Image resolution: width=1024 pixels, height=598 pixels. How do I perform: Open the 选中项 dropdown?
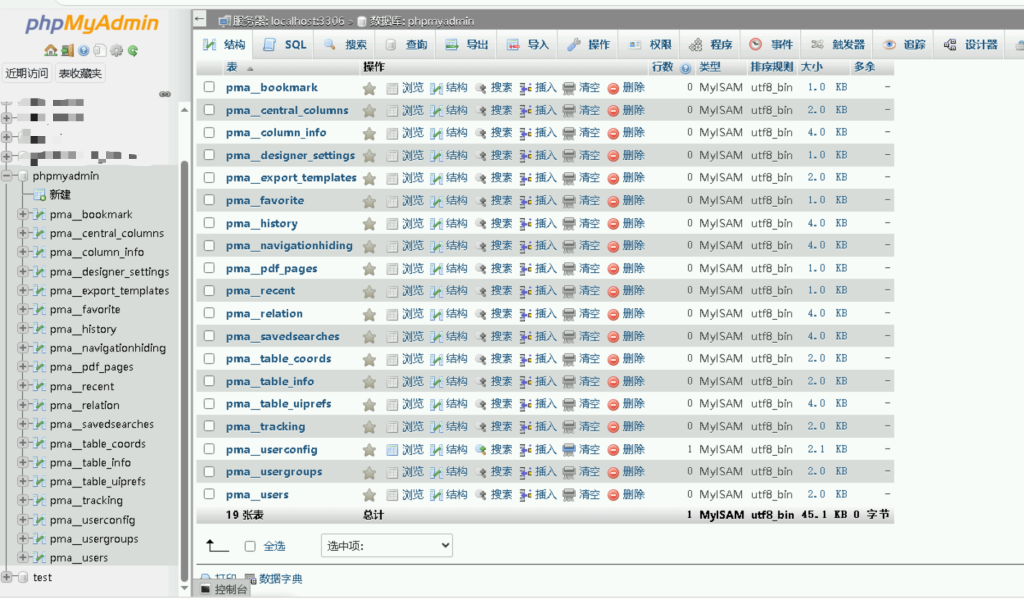(386, 546)
